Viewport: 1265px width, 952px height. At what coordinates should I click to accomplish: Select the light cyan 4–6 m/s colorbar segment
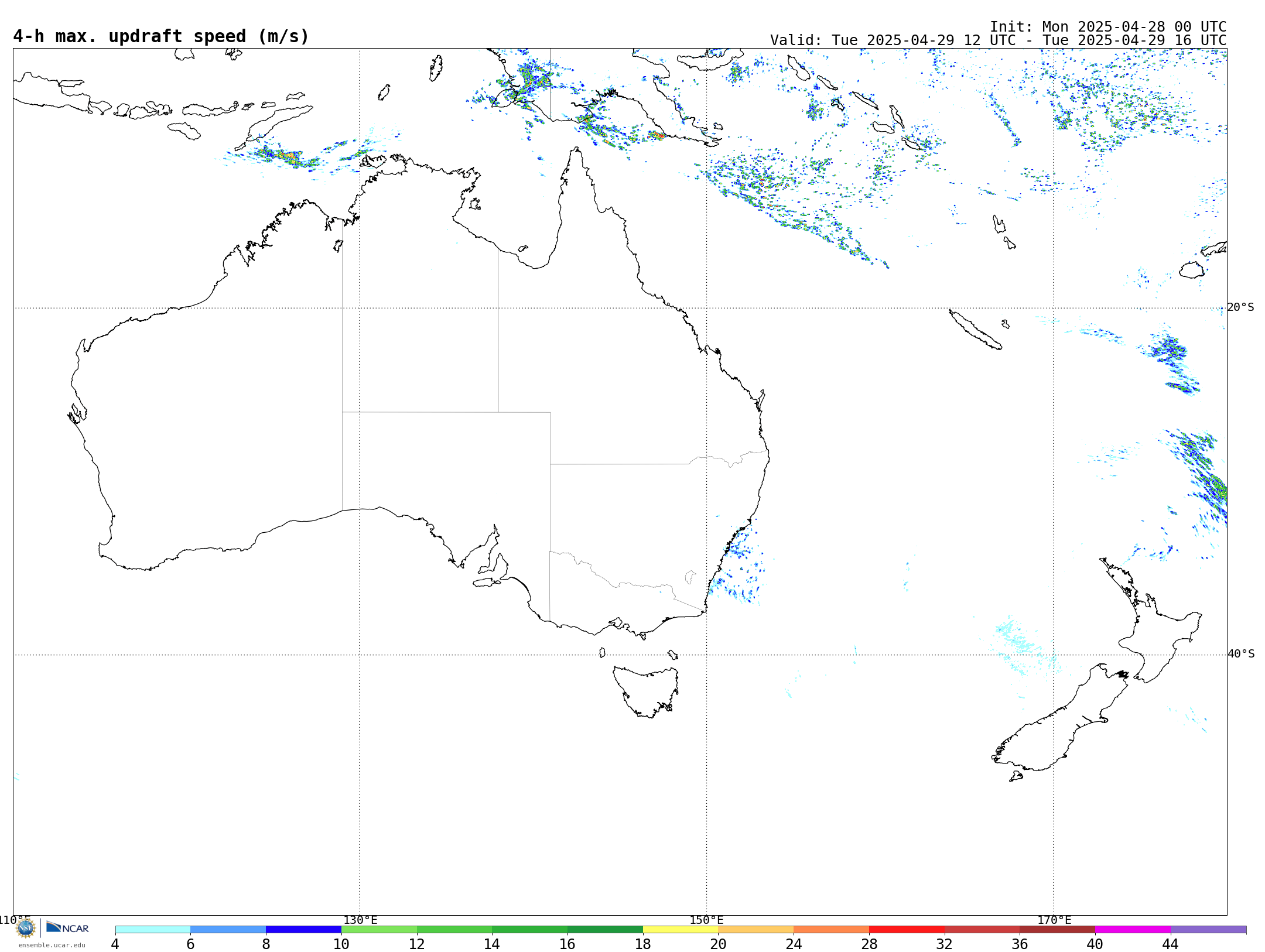[x=153, y=930]
